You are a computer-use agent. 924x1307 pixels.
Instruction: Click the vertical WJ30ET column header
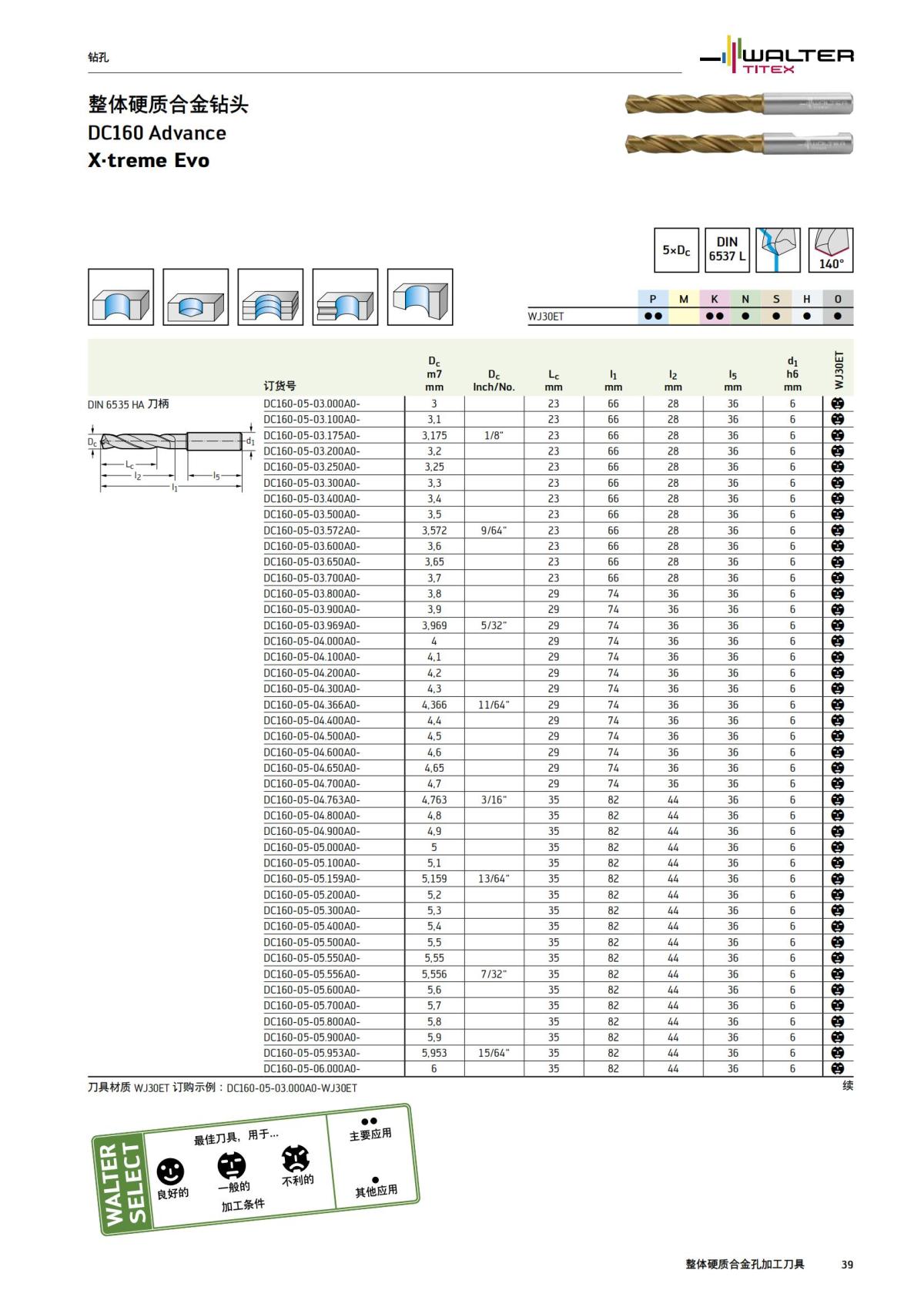[839, 370]
